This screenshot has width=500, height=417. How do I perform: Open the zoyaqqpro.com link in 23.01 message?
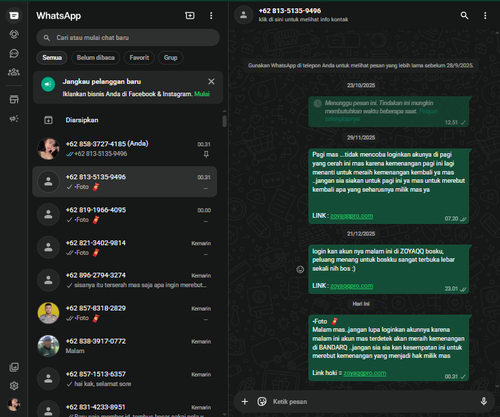[x=351, y=286]
